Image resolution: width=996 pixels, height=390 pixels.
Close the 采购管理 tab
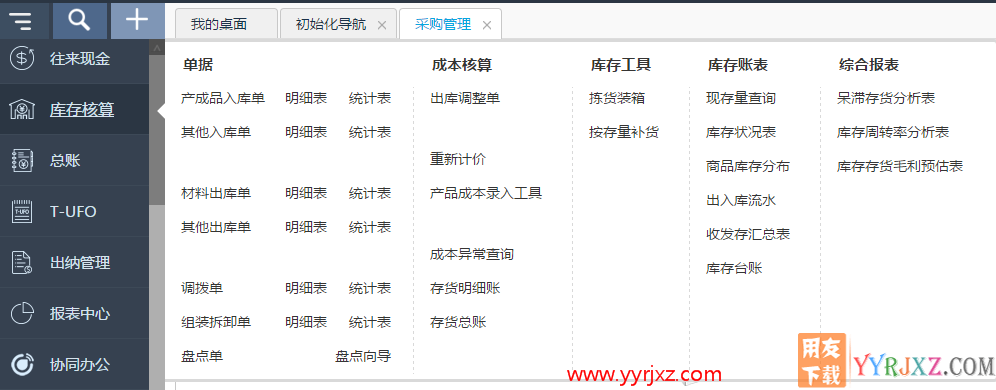[487, 25]
